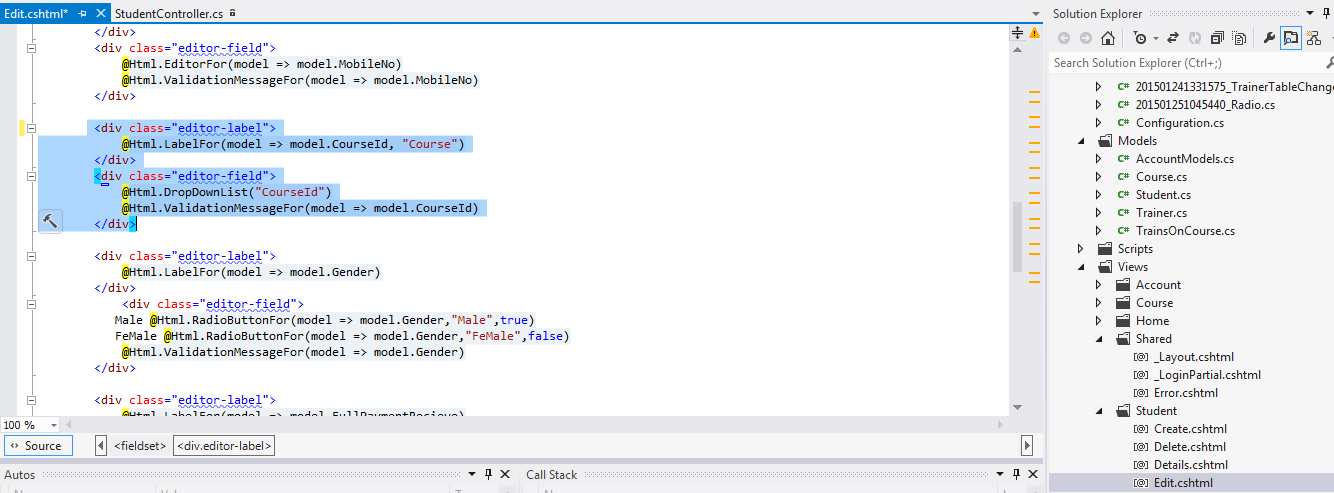The width and height of the screenshot is (1334, 493).
Task: Toggle the pin on the Edit.cshtml tab
Action: pyautogui.click(x=83, y=14)
